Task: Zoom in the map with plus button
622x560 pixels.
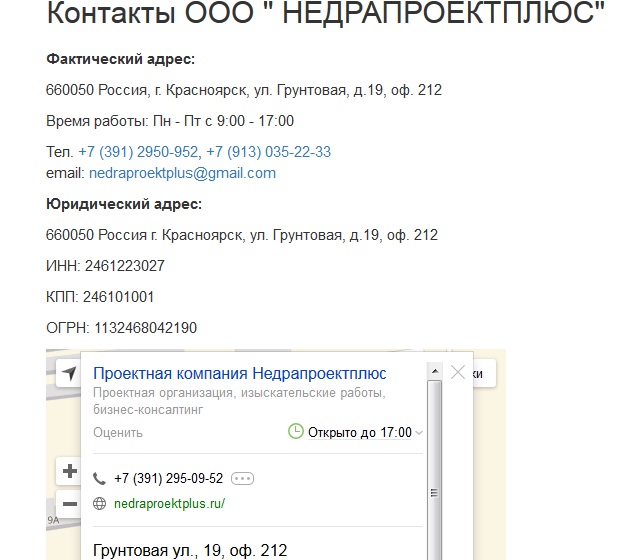Action: point(69,472)
